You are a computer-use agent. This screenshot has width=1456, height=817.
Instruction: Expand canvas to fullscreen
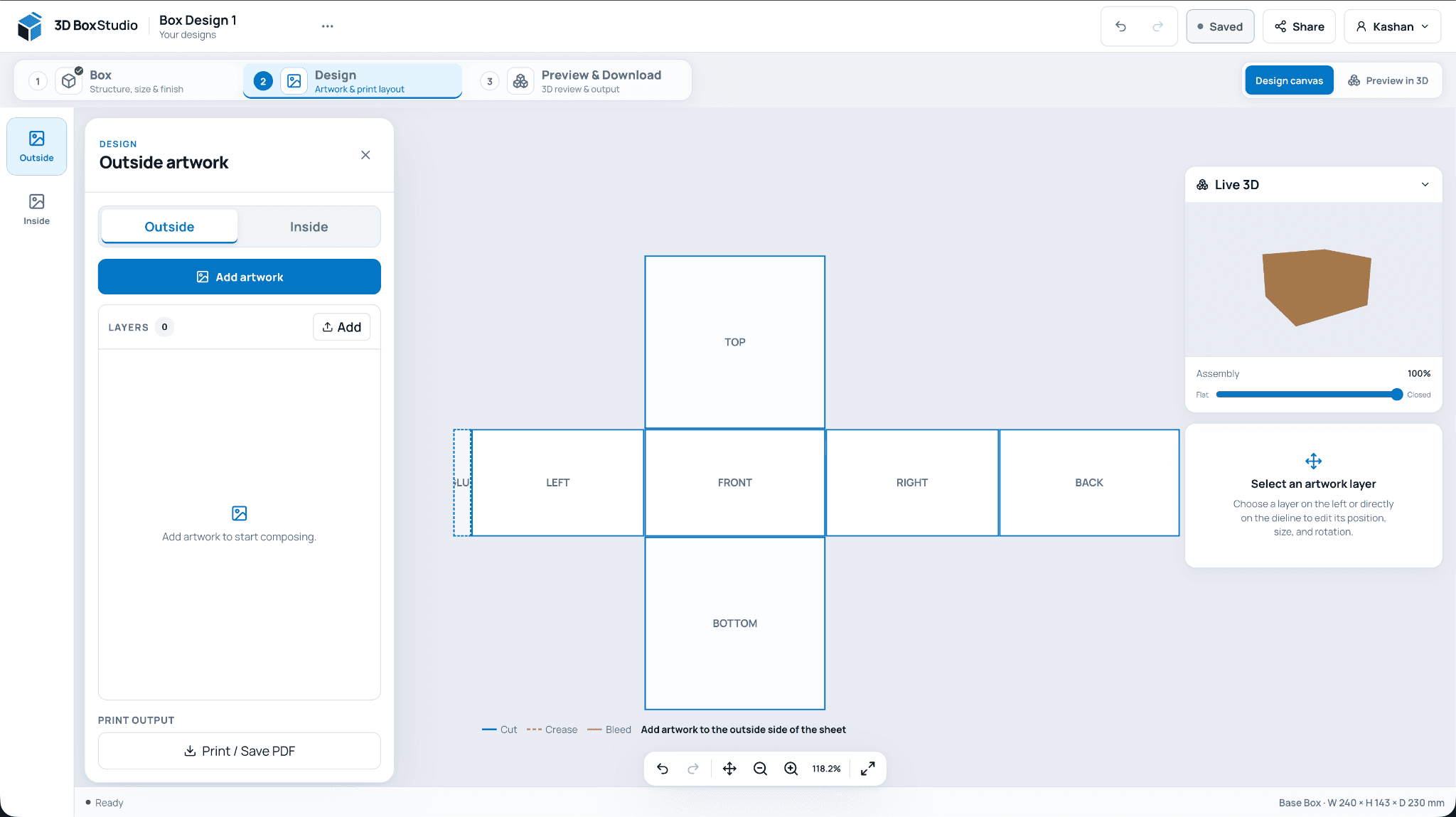click(867, 769)
